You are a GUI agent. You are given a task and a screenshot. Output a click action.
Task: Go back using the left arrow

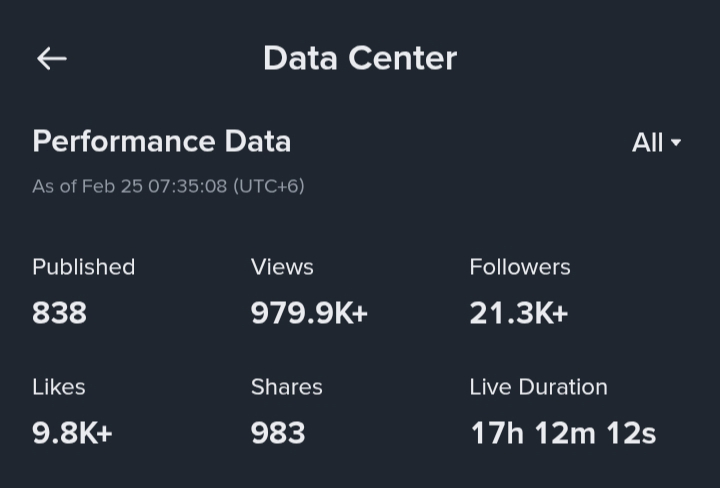(x=51, y=59)
